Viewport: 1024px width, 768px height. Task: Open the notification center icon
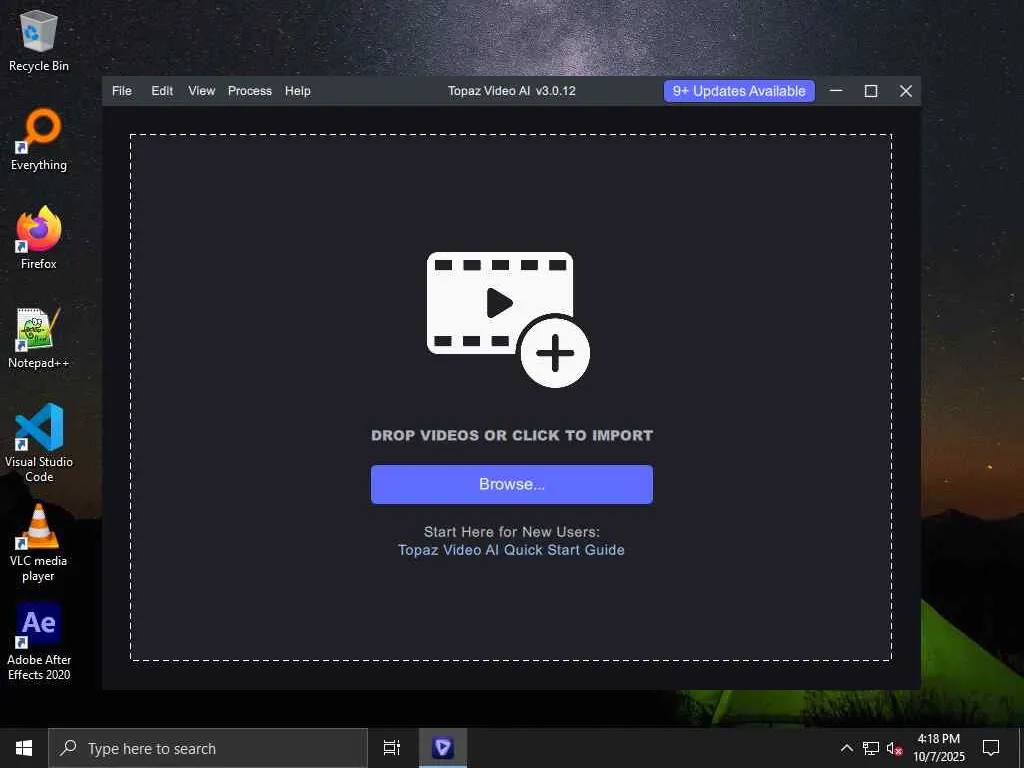click(x=991, y=748)
